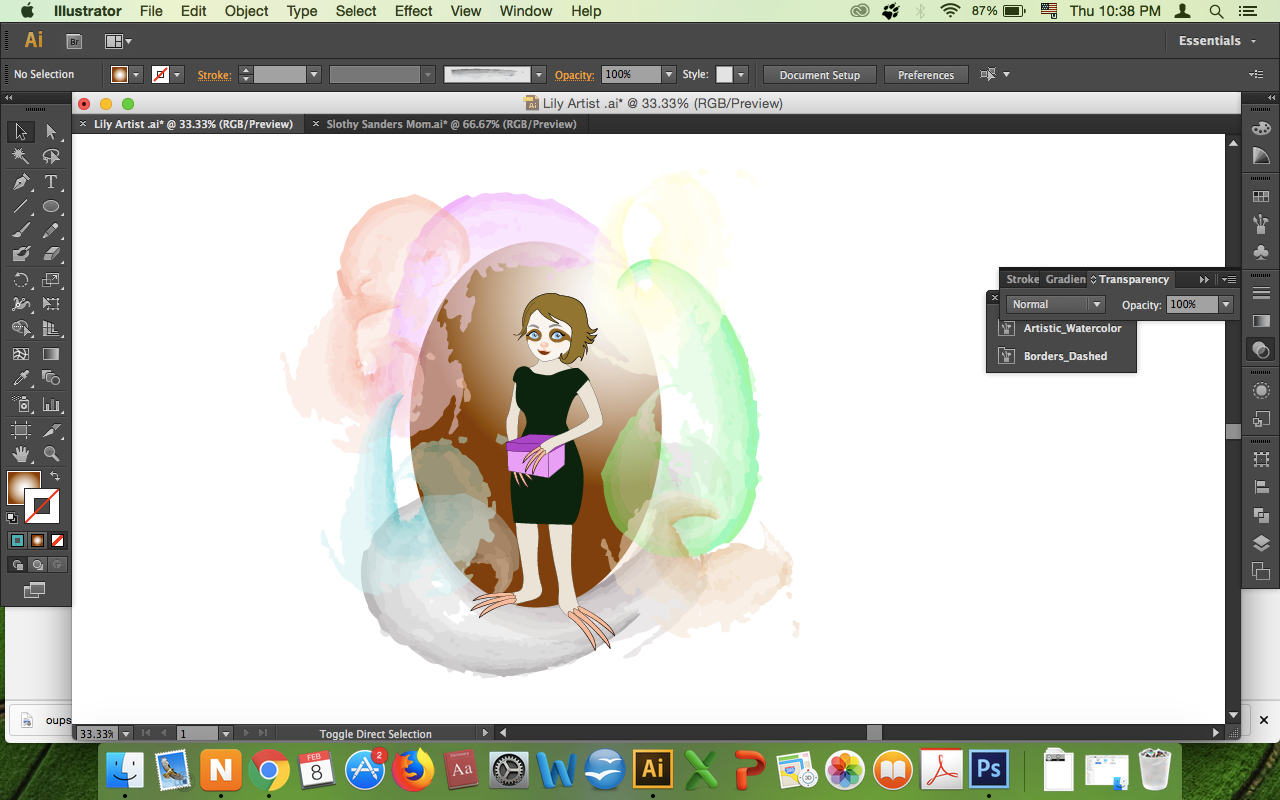This screenshot has height=800, width=1280.
Task: Select the Column Graph tool
Action: pyautogui.click(x=51, y=404)
